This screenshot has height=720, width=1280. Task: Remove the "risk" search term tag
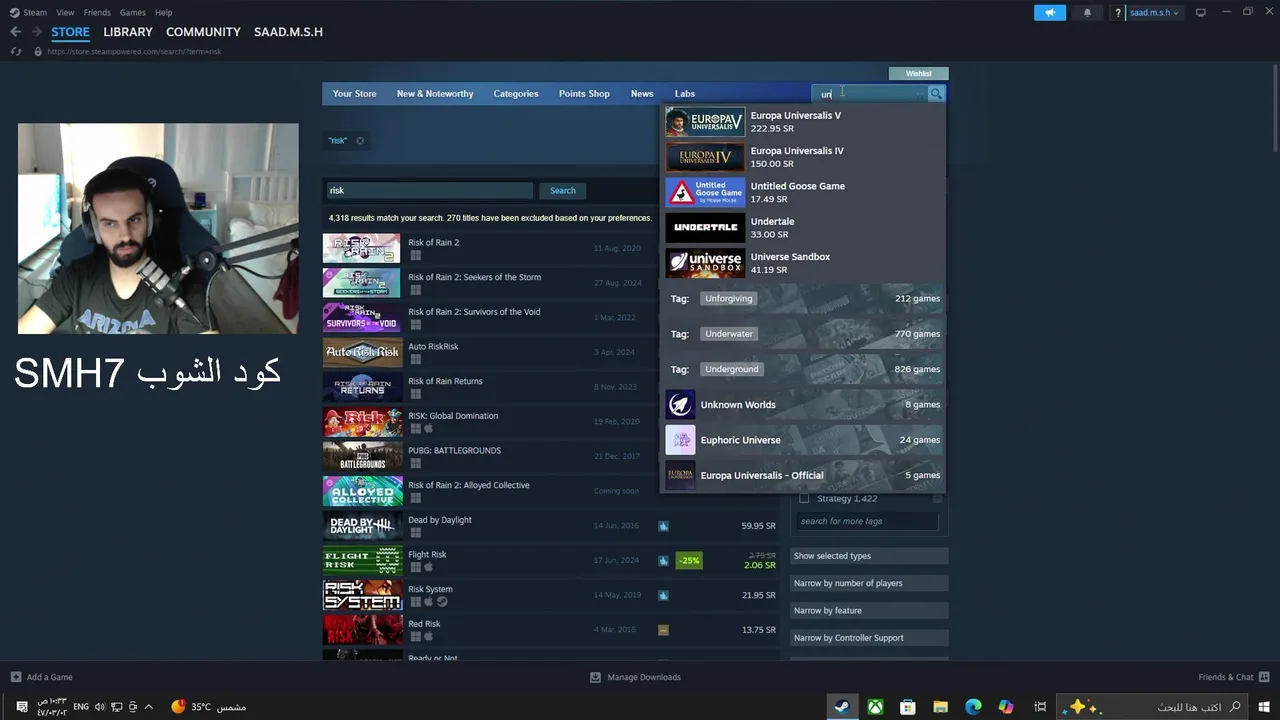(360, 141)
